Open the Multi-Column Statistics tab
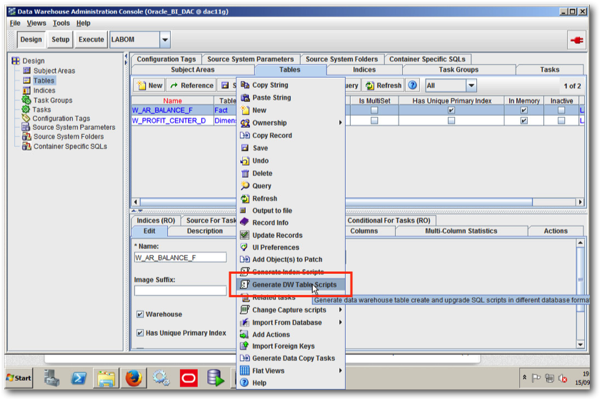 (x=461, y=231)
